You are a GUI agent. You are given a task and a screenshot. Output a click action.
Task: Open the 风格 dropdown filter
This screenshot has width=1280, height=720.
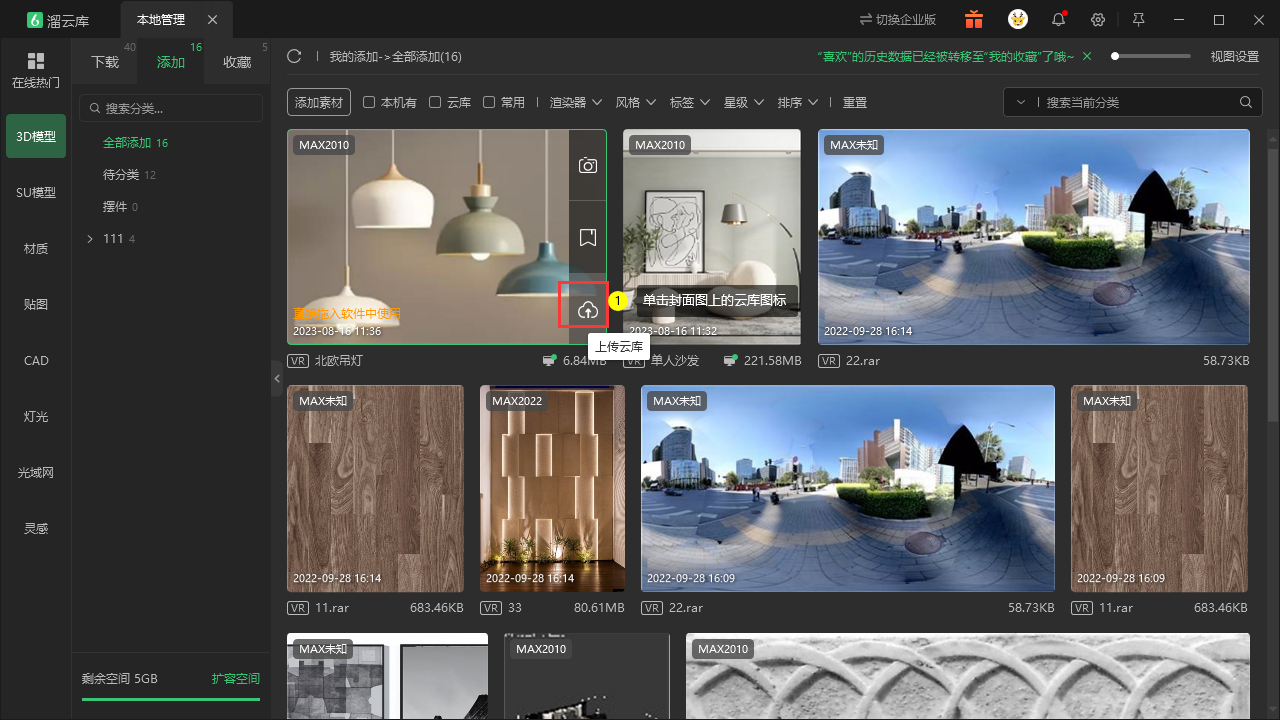[x=636, y=102]
